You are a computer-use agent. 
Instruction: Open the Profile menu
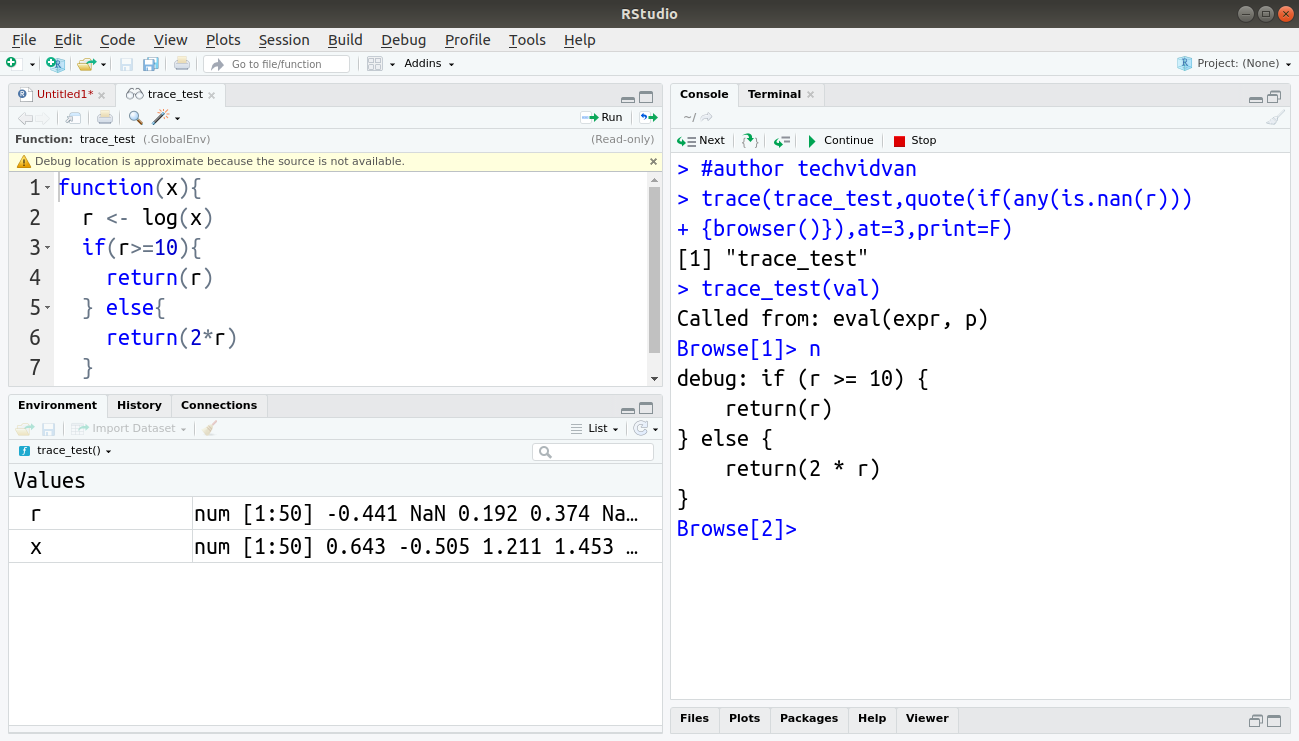click(467, 40)
